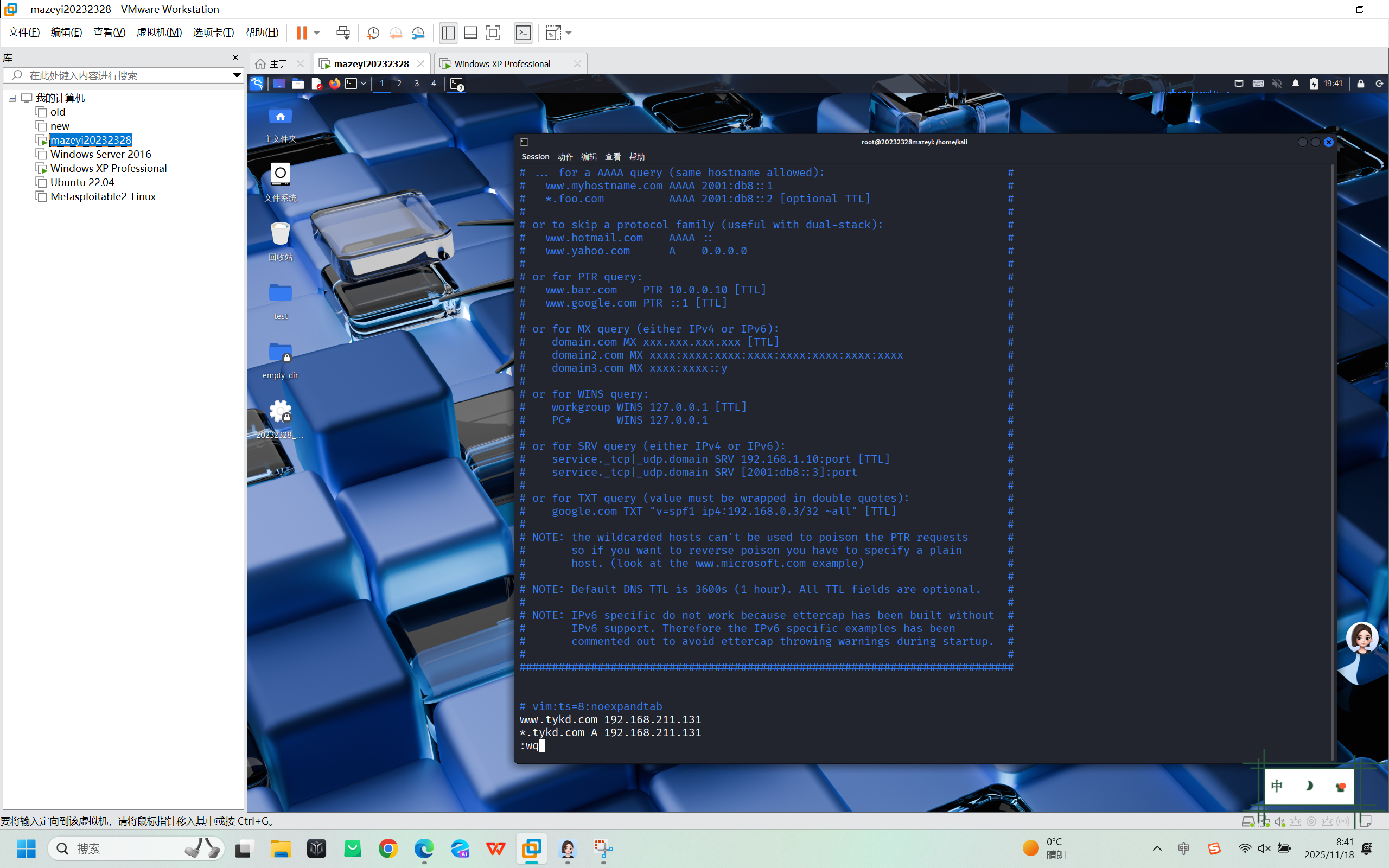Toggle the thumbnail bar view button
1389x868 pixels.
(x=470, y=33)
